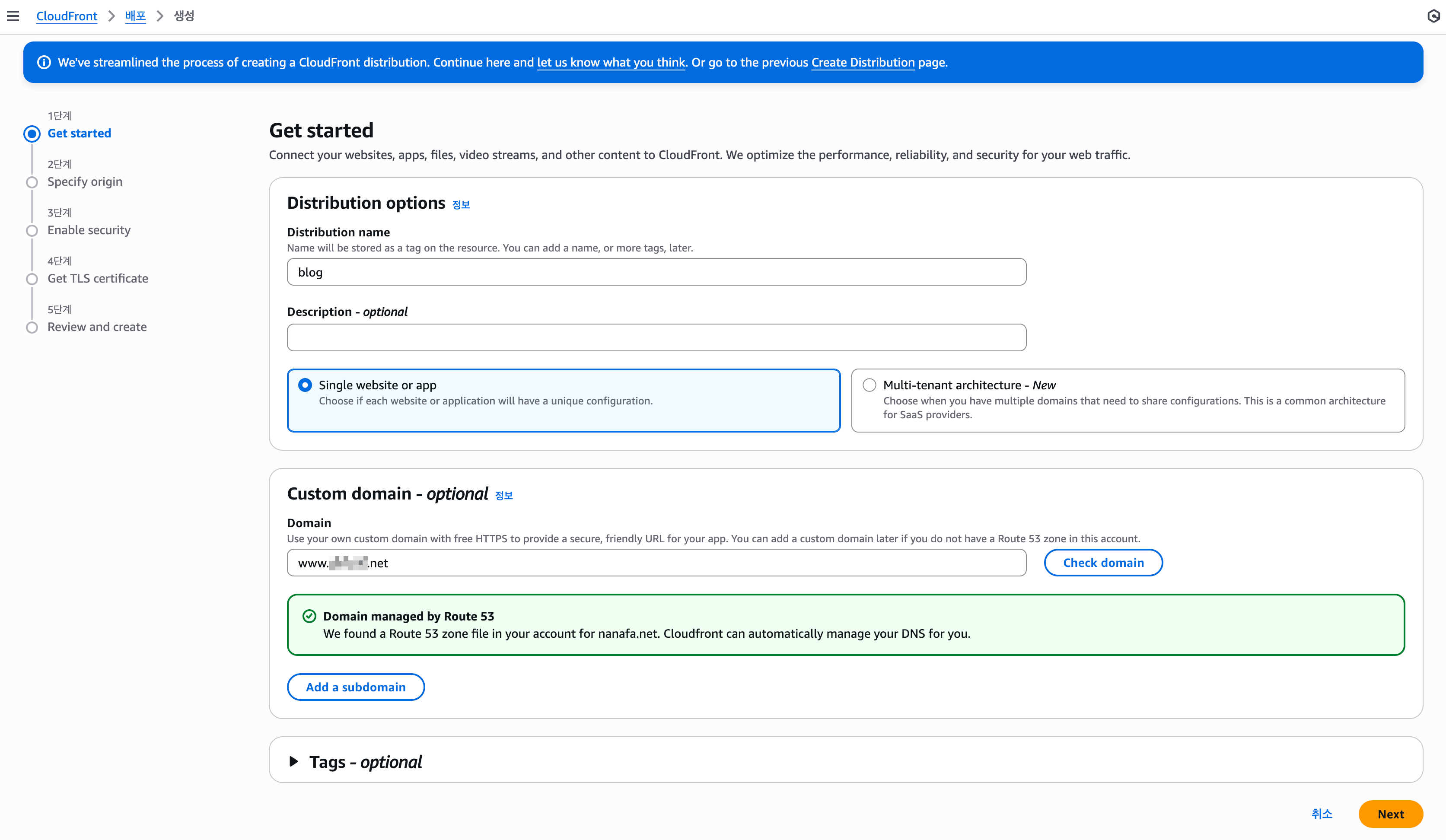Click the Review and create step circle
This screenshot has width=1446, height=840.
32,328
